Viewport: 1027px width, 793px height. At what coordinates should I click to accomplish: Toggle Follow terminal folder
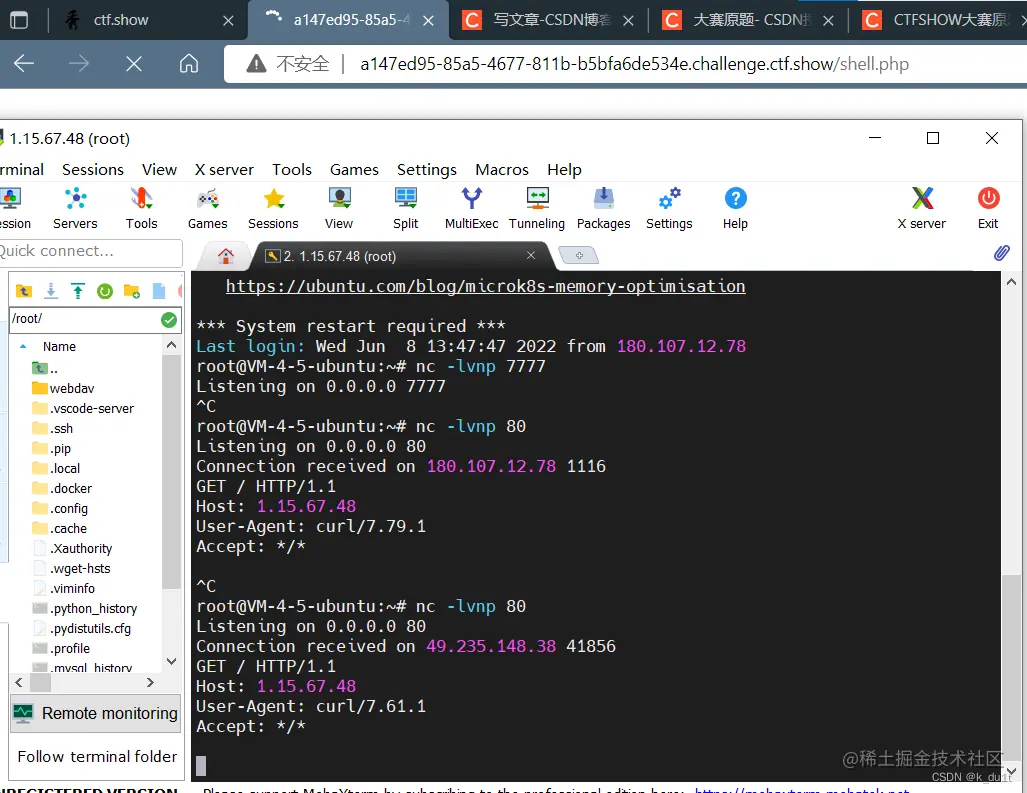pos(97,756)
